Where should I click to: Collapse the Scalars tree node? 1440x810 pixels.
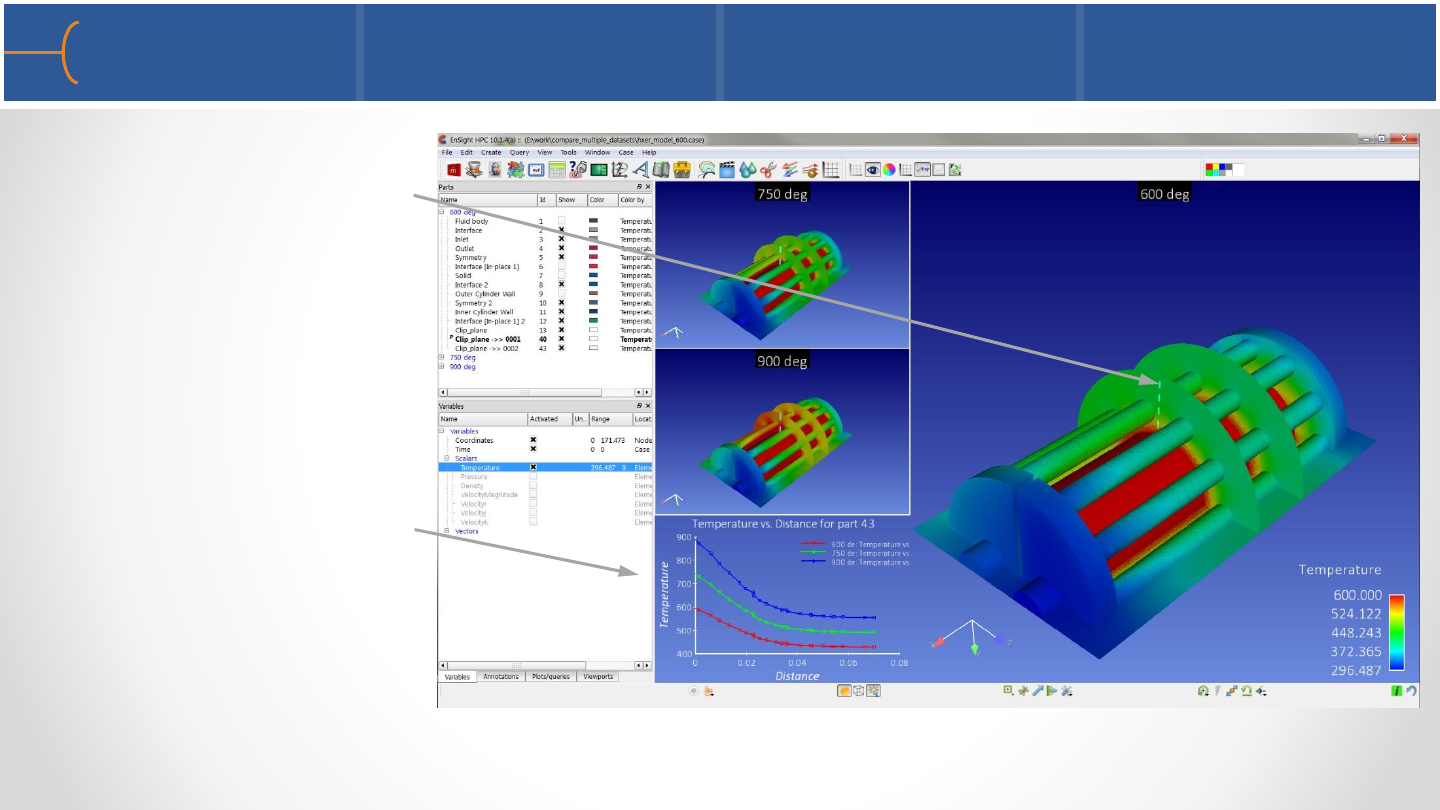(447, 458)
